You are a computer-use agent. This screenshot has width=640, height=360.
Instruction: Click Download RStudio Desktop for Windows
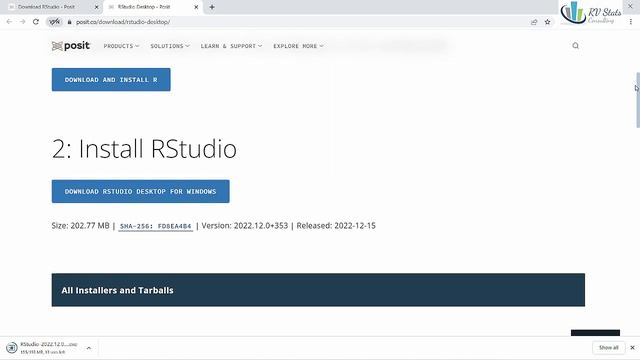[x=140, y=191]
